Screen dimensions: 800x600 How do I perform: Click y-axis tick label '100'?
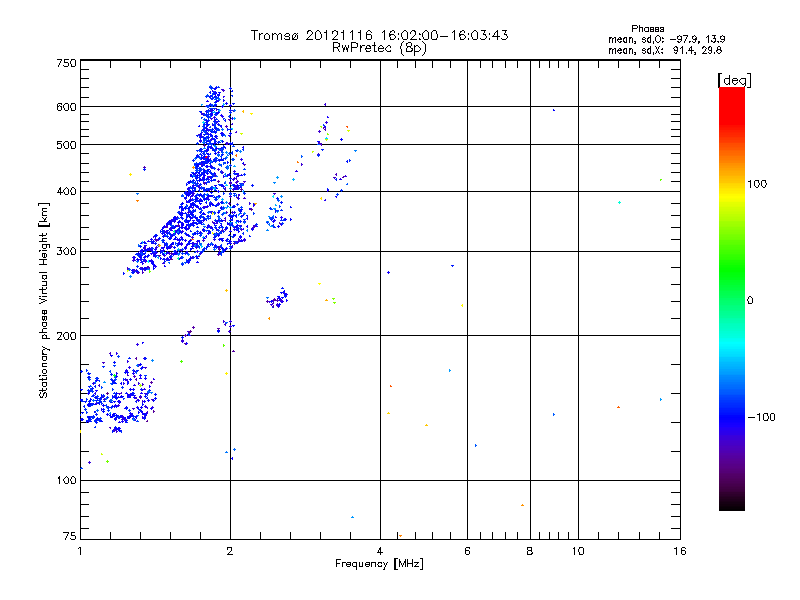(x=66, y=481)
